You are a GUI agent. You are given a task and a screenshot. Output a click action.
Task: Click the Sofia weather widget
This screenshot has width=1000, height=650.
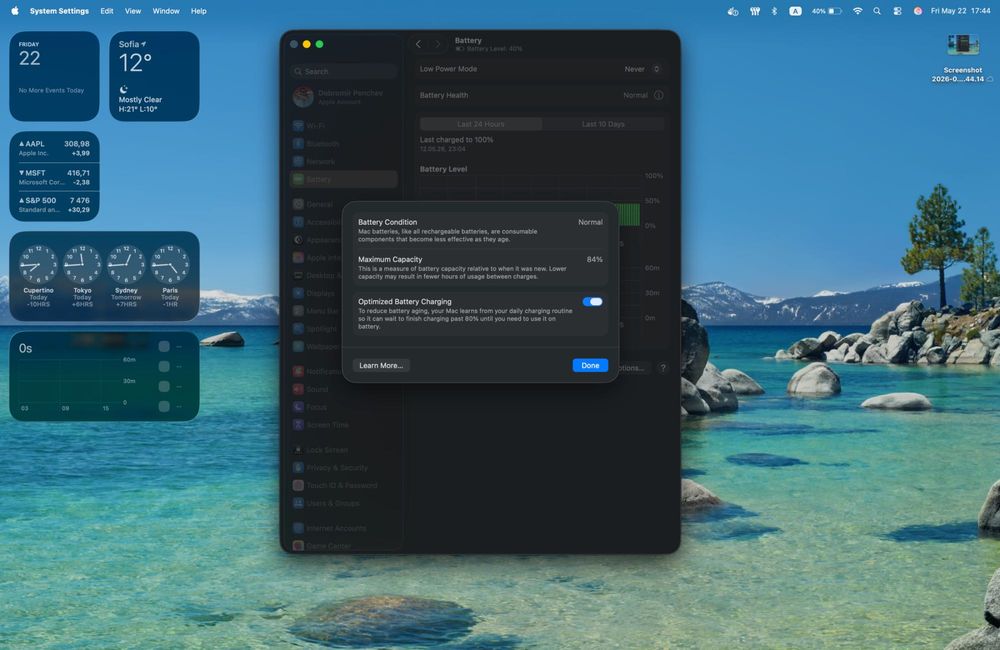154,76
